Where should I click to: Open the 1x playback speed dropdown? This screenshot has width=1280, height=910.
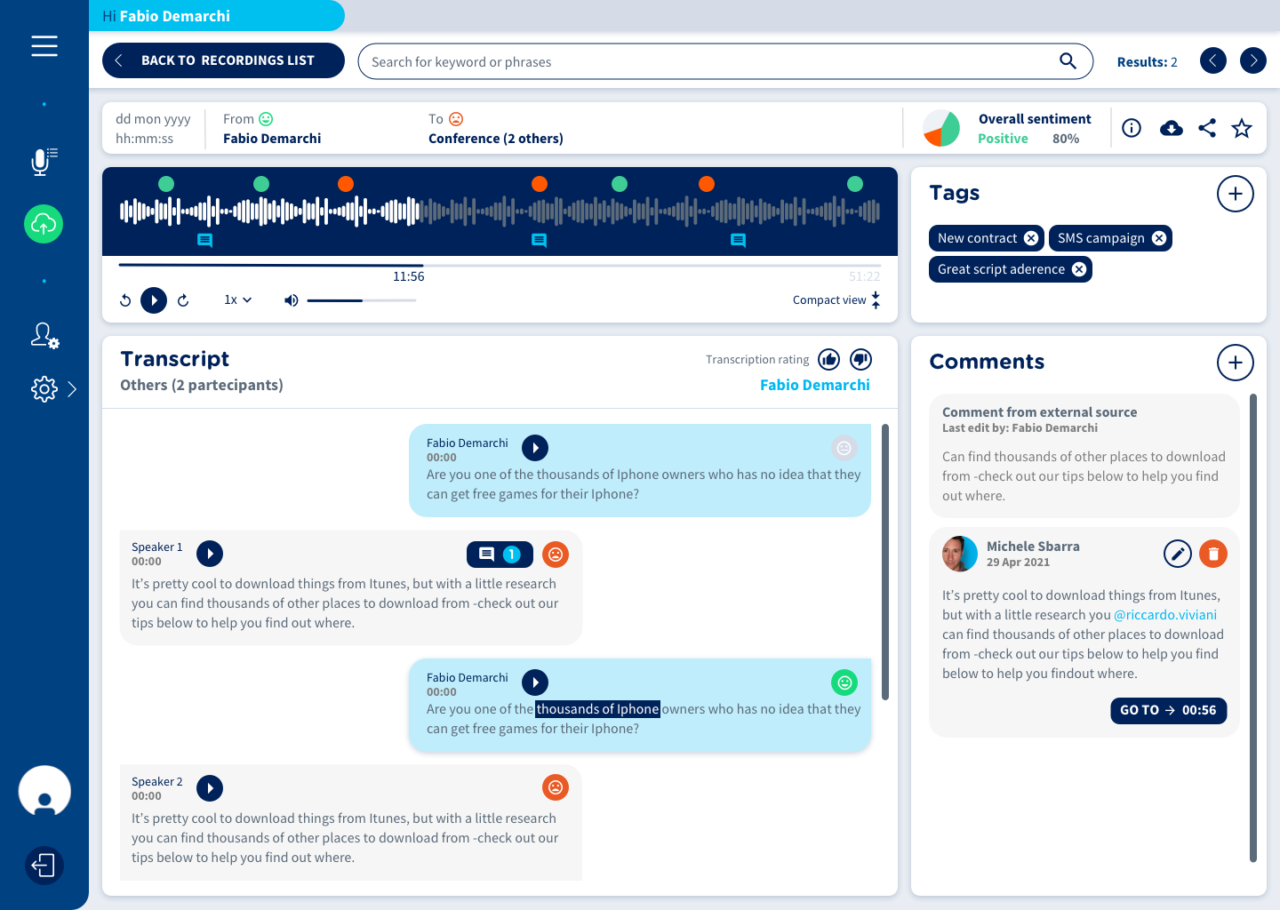[x=237, y=299]
